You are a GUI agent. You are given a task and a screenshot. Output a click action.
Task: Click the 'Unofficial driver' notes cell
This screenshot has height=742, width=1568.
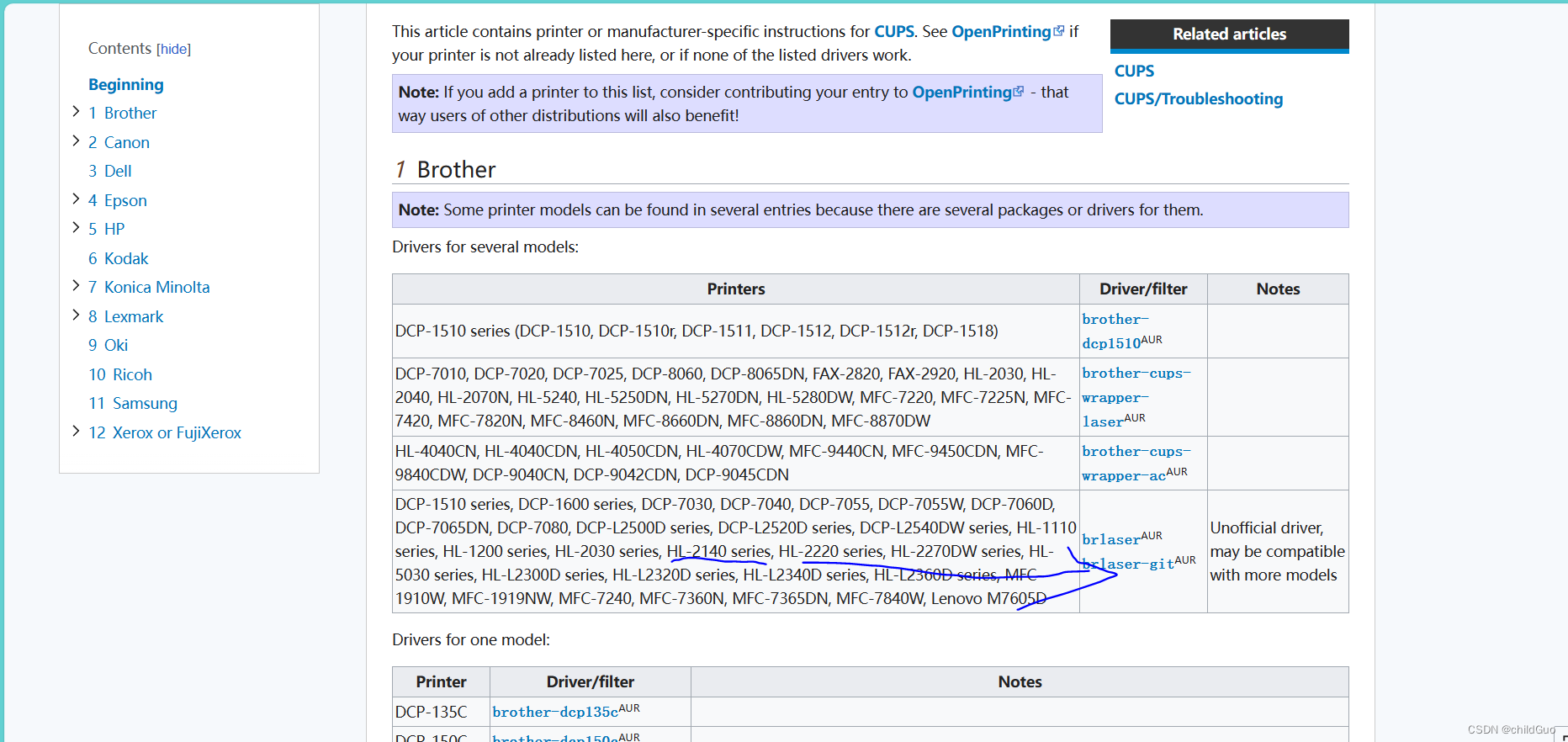point(1278,551)
